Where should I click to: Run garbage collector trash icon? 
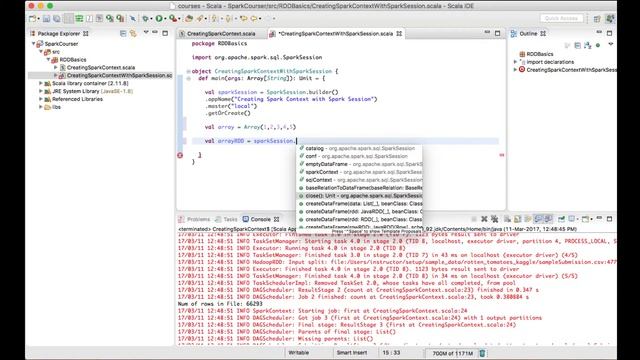(482, 353)
